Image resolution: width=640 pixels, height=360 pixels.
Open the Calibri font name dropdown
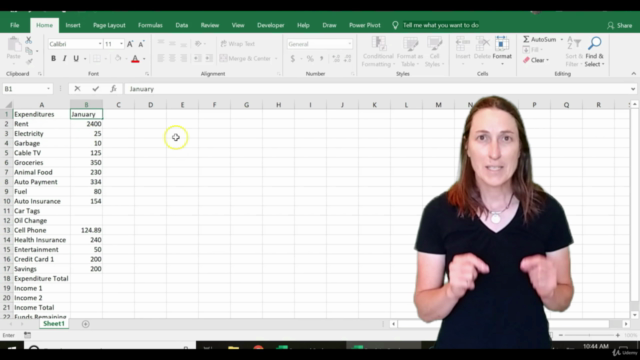click(100, 44)
